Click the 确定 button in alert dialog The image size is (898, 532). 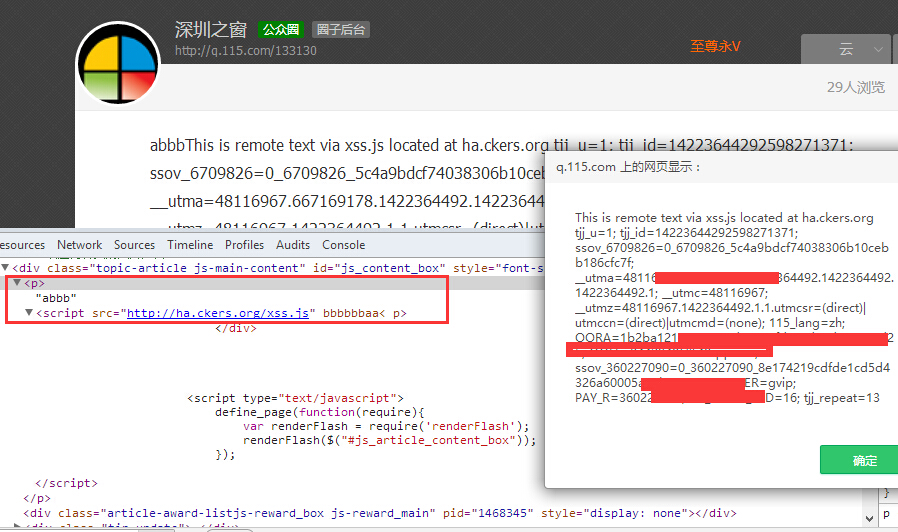(x=864, y=460)
